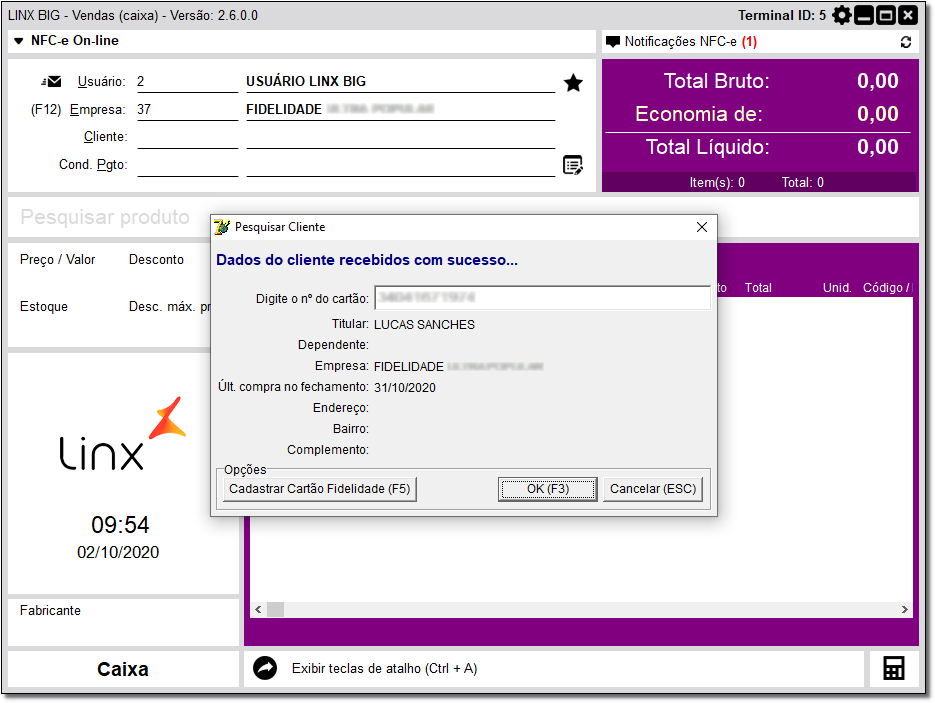The image size is (935, 703).
Task: Confirm with the OK (F3) button
Action: 547,489
